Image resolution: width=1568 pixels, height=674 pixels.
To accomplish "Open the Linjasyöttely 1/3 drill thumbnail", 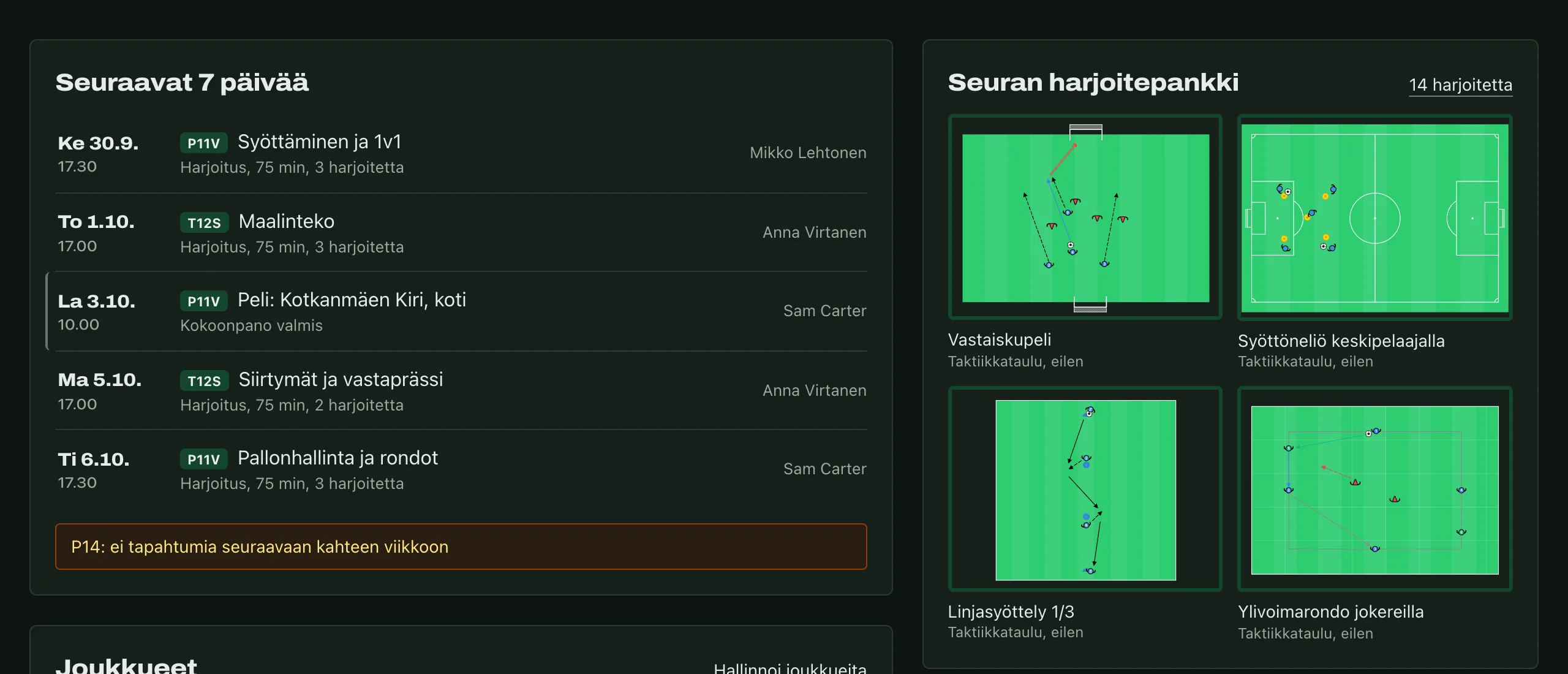I will (1085, 489).
